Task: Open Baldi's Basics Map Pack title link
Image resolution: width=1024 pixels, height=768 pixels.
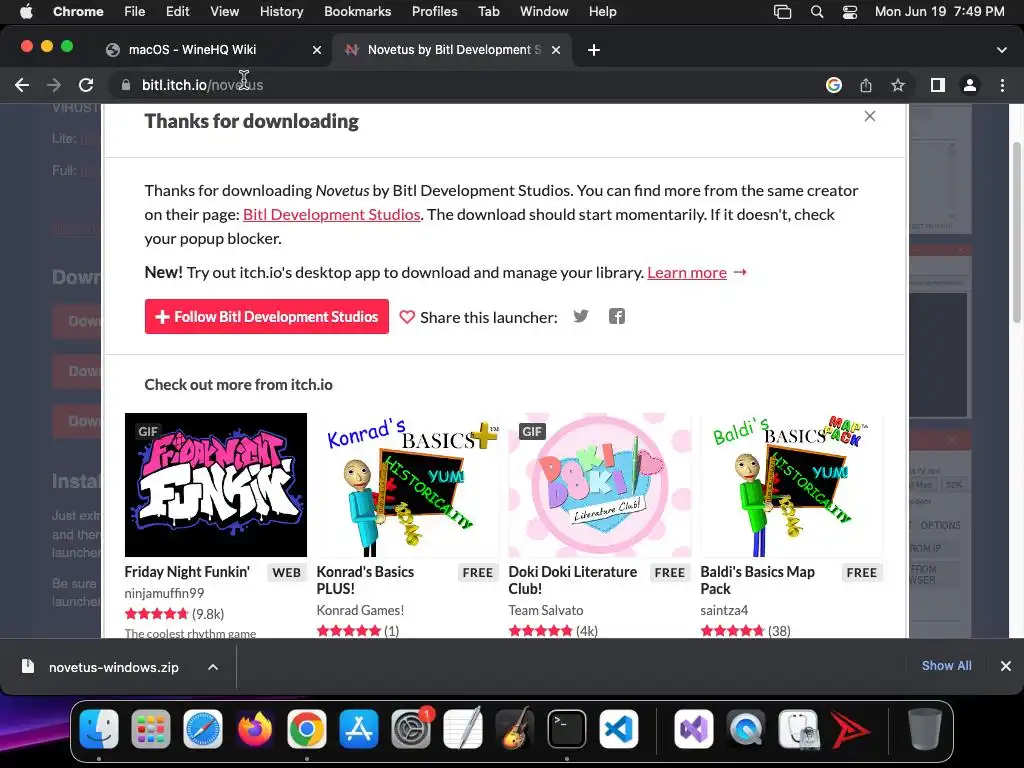Action: (758, 580)
